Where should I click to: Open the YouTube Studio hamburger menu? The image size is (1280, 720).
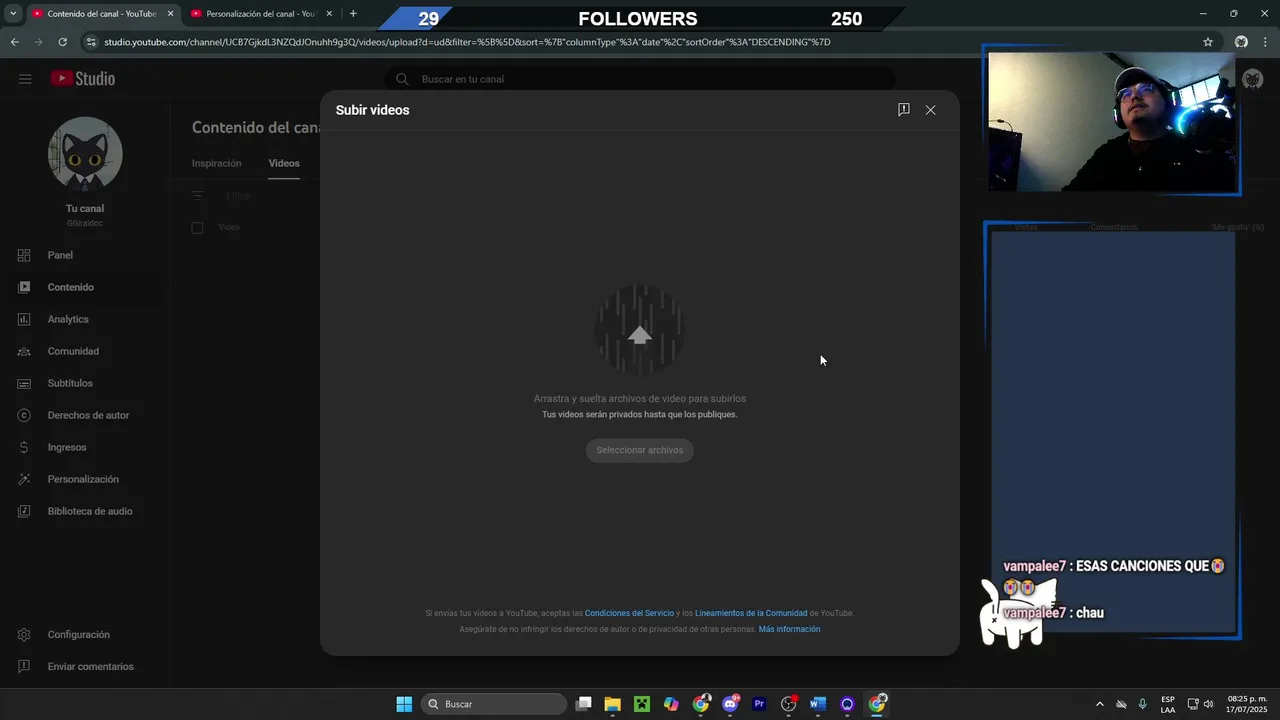tap(25, 79)
